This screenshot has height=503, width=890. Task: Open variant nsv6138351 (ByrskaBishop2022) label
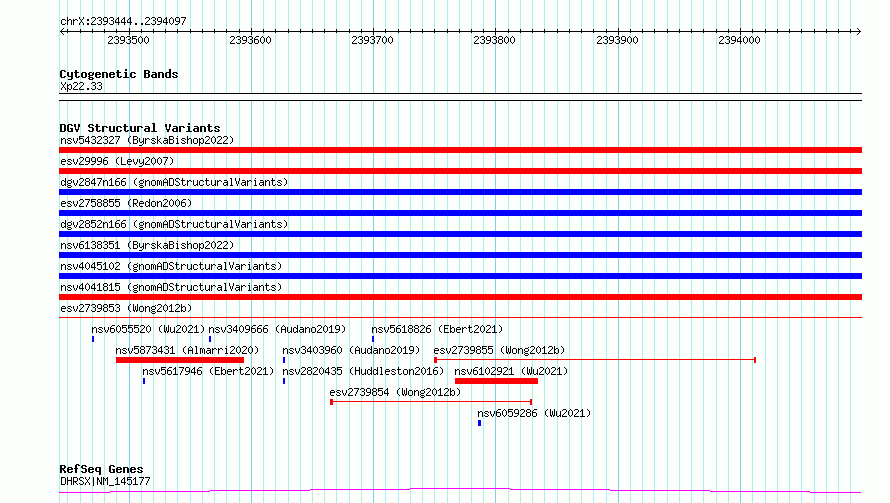point(147,245)
